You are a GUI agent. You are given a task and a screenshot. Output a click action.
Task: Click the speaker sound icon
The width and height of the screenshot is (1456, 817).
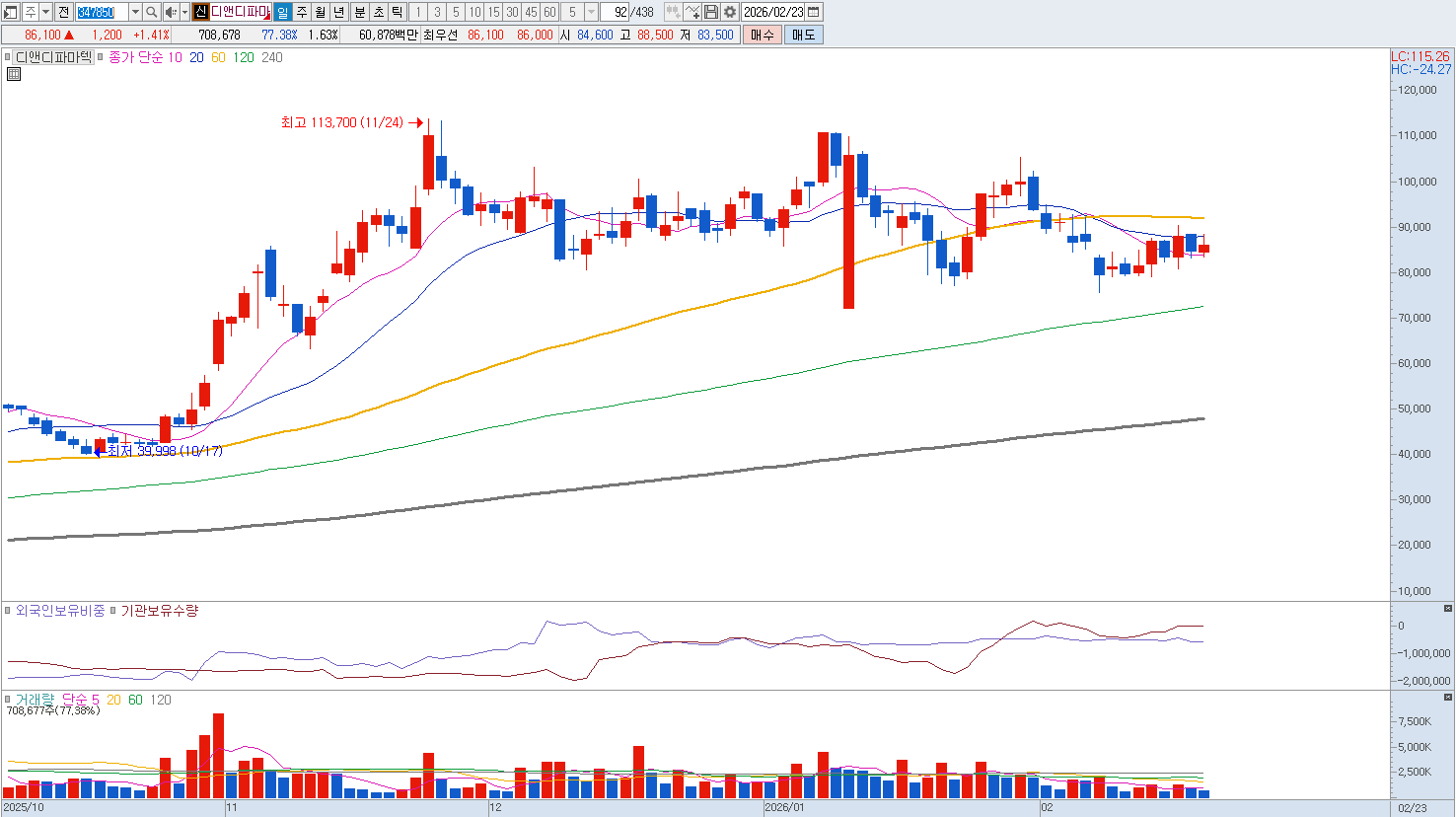click(170, 12)
